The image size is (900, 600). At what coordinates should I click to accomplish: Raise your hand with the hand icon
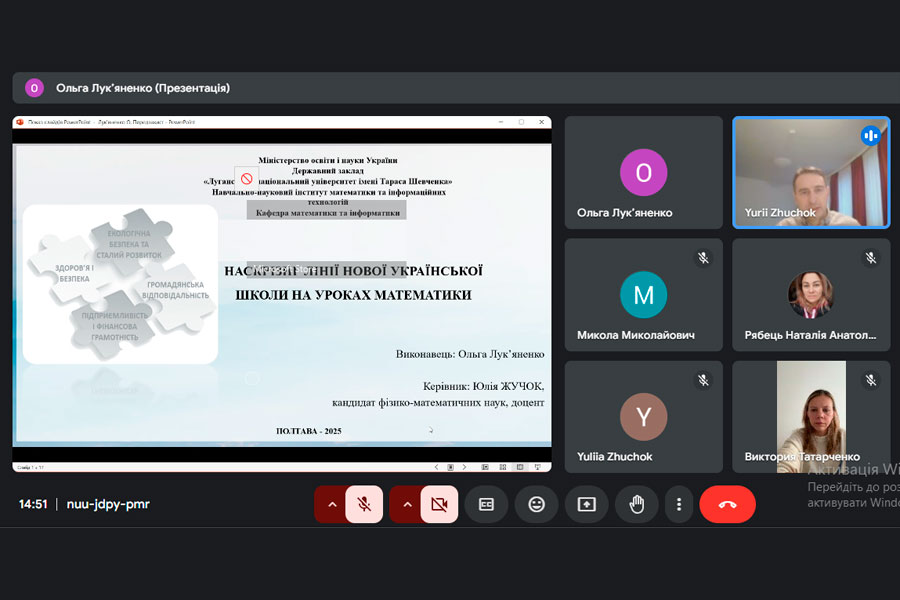[637, 504]
